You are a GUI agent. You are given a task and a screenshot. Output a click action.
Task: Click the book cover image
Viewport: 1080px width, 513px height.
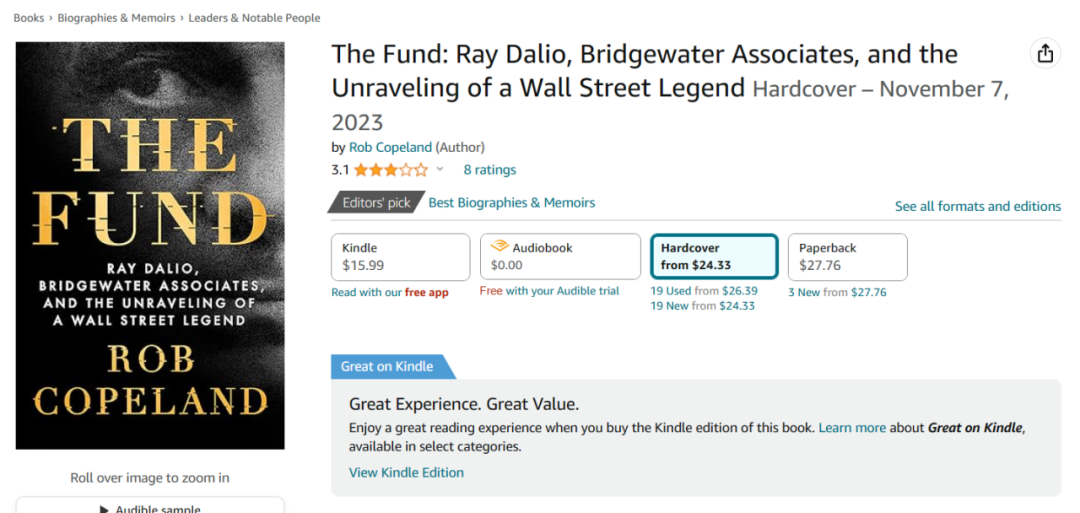(150, 245)
